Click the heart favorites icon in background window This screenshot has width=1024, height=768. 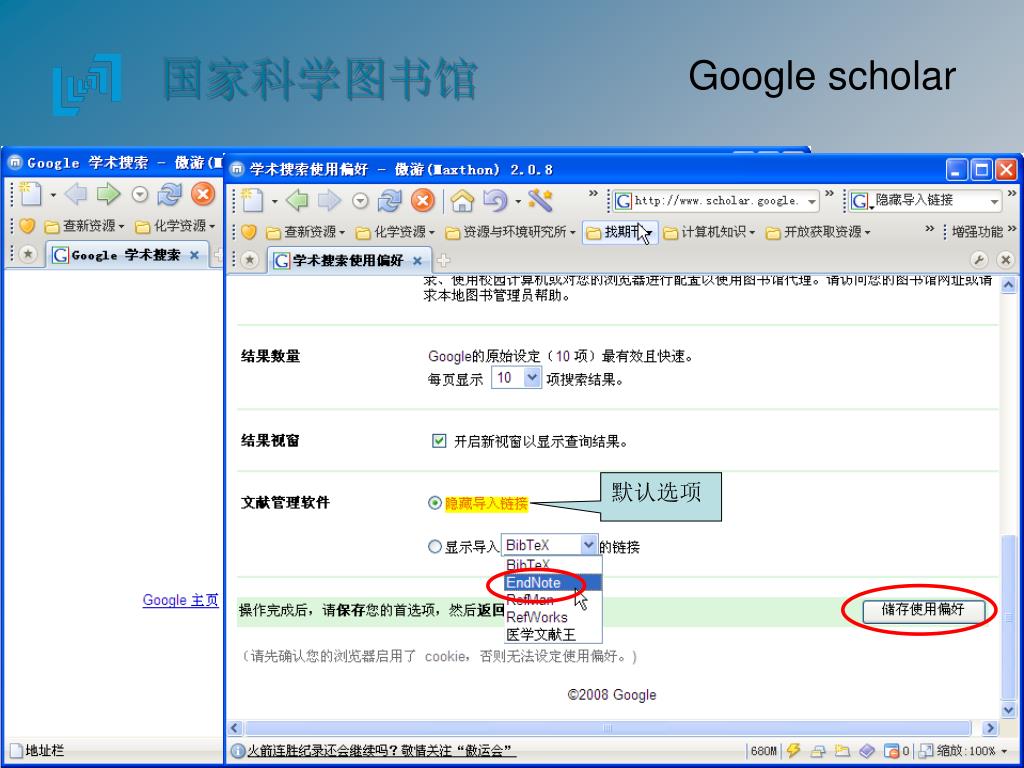(27, 226)
